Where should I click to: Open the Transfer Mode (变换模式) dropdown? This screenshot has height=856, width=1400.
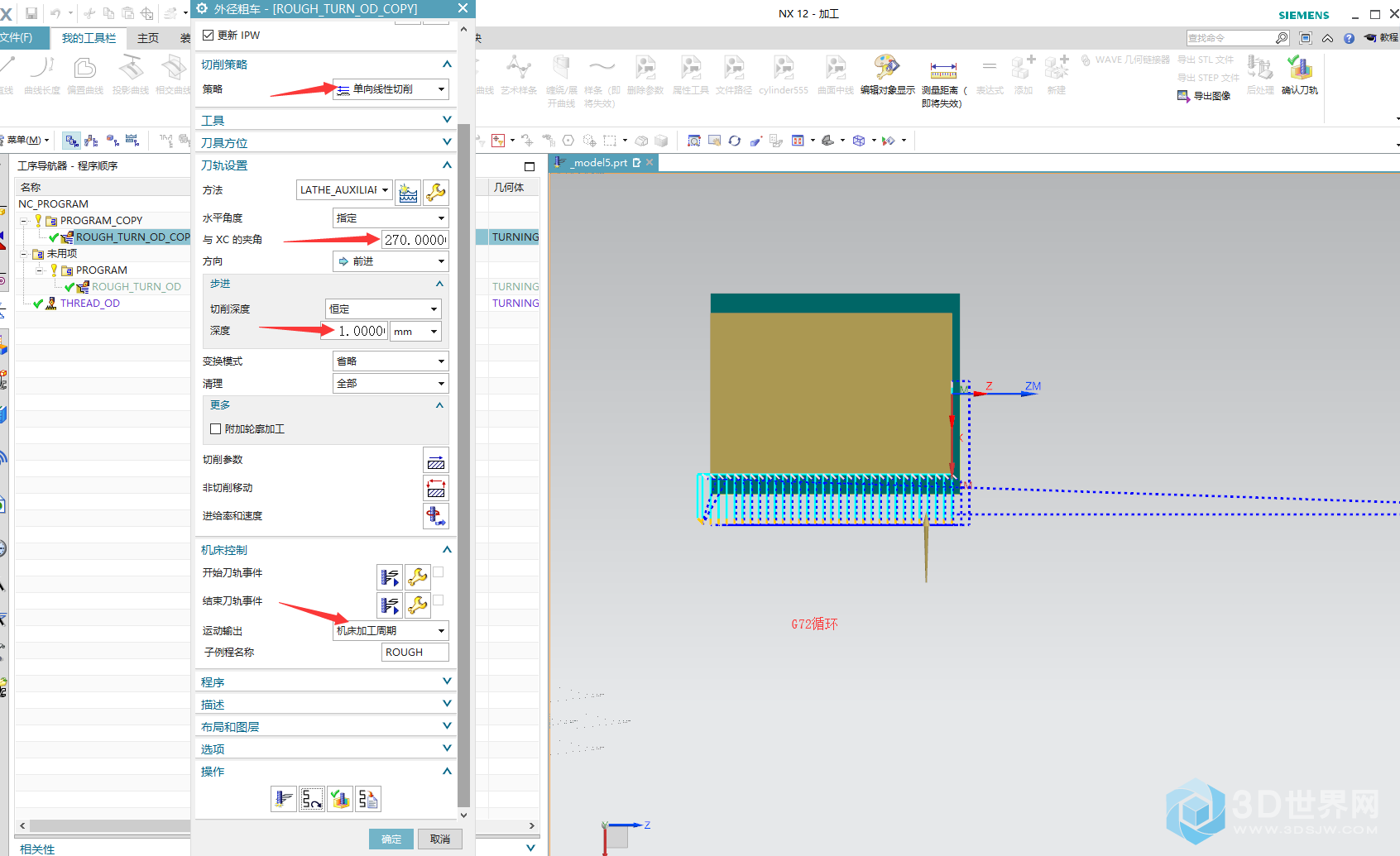coord(391,361)
